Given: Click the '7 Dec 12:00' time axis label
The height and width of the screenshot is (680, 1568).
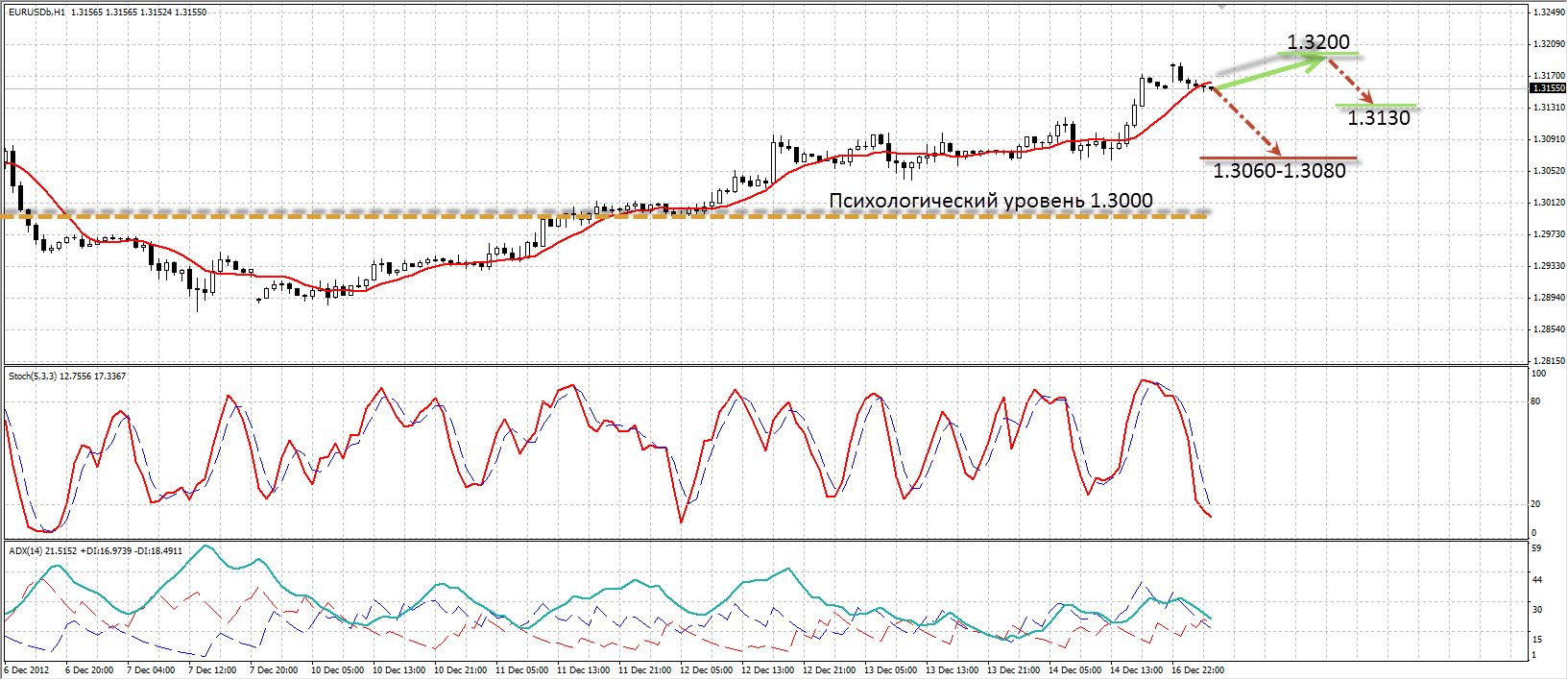Looking at the screenshot, I should pyautogui.click(x=212, y=670).
